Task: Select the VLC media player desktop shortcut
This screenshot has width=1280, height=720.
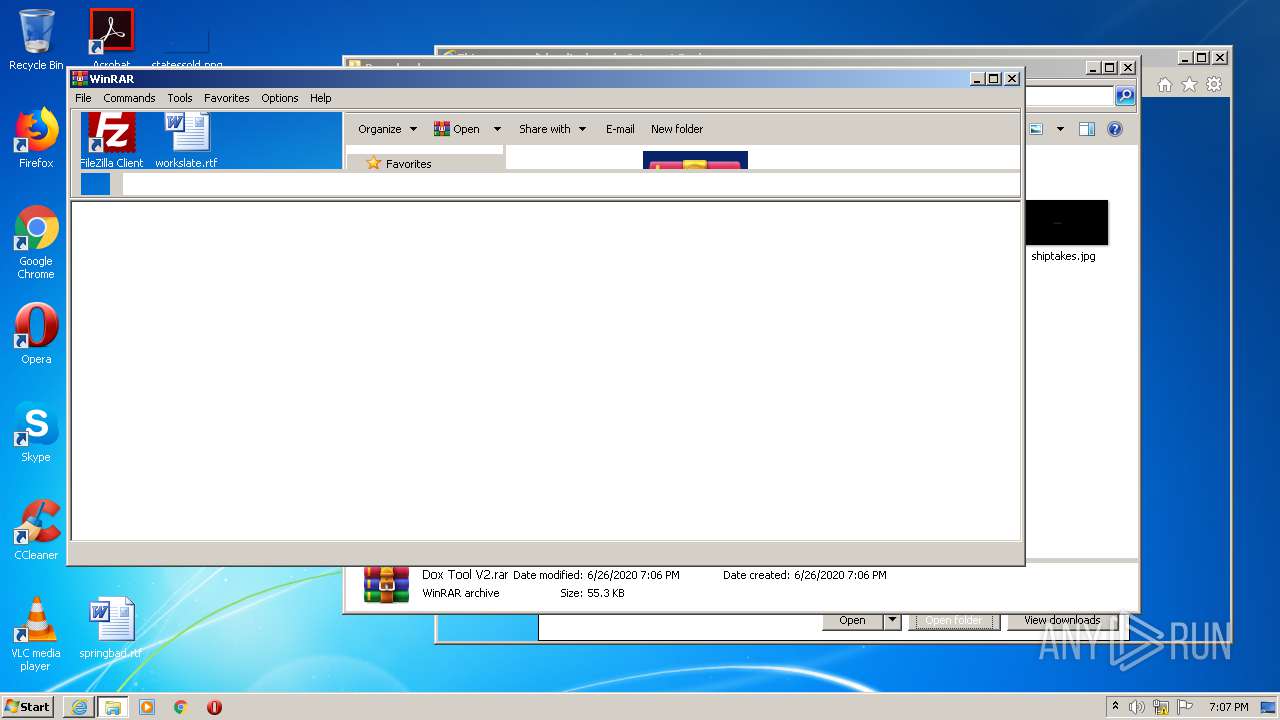Action: pos(36,634)
